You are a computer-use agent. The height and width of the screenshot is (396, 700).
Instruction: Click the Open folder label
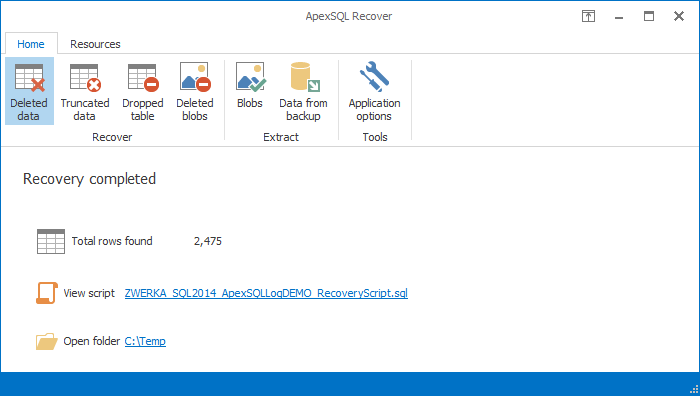point(92,341)
